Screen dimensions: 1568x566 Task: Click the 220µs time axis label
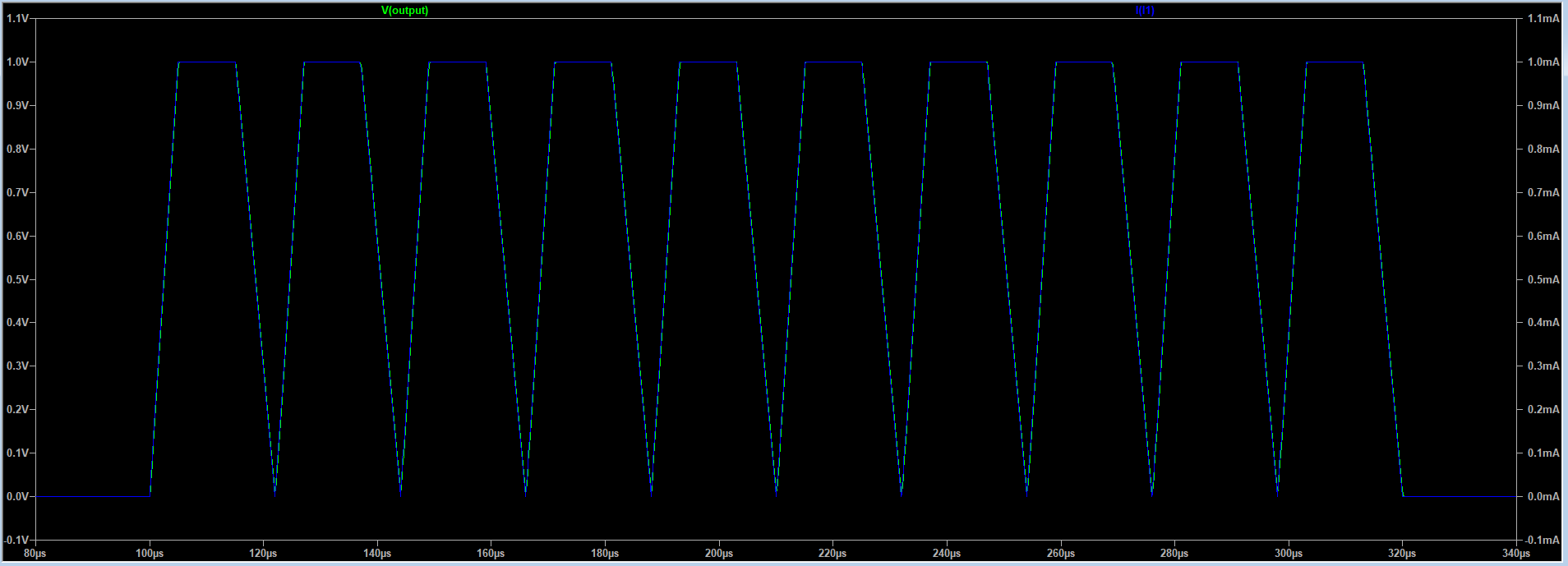(832, 554)
